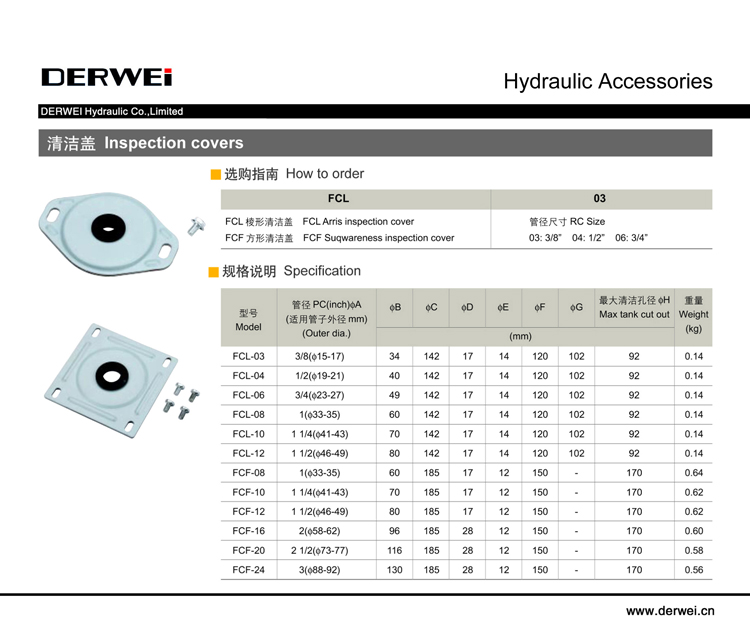Click the black grommet on the arris cover
Image resolution: width=750 pixels, height=632 pixels.
(105, 228)
